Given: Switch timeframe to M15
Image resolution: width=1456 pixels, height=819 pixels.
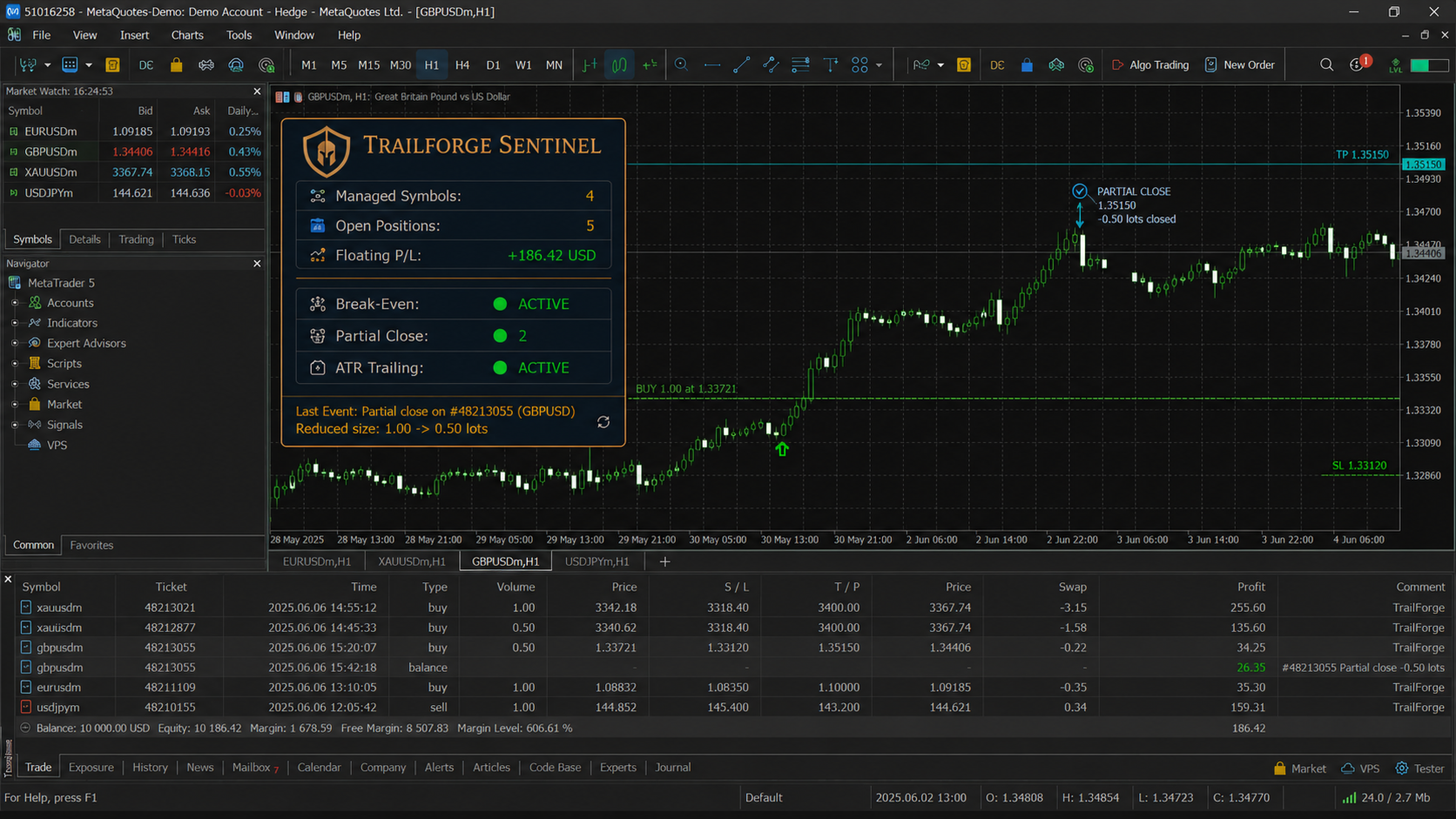Looking at the screenshot, I should [x=368, y=65].
